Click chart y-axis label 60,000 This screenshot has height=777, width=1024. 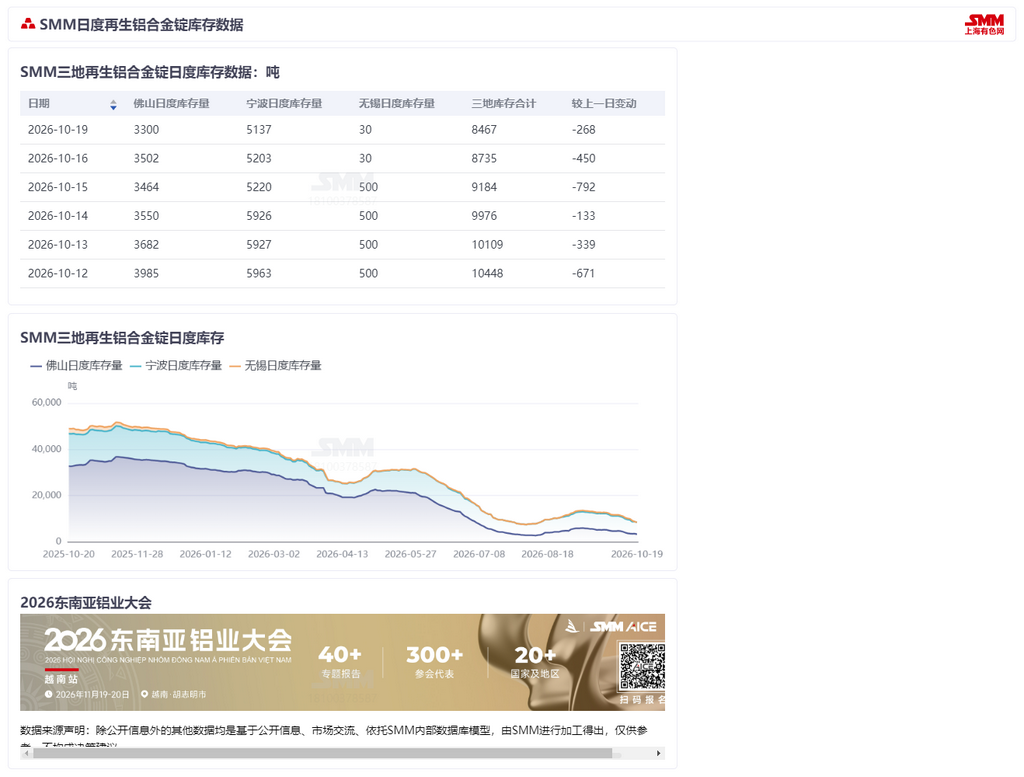(46, 403)
